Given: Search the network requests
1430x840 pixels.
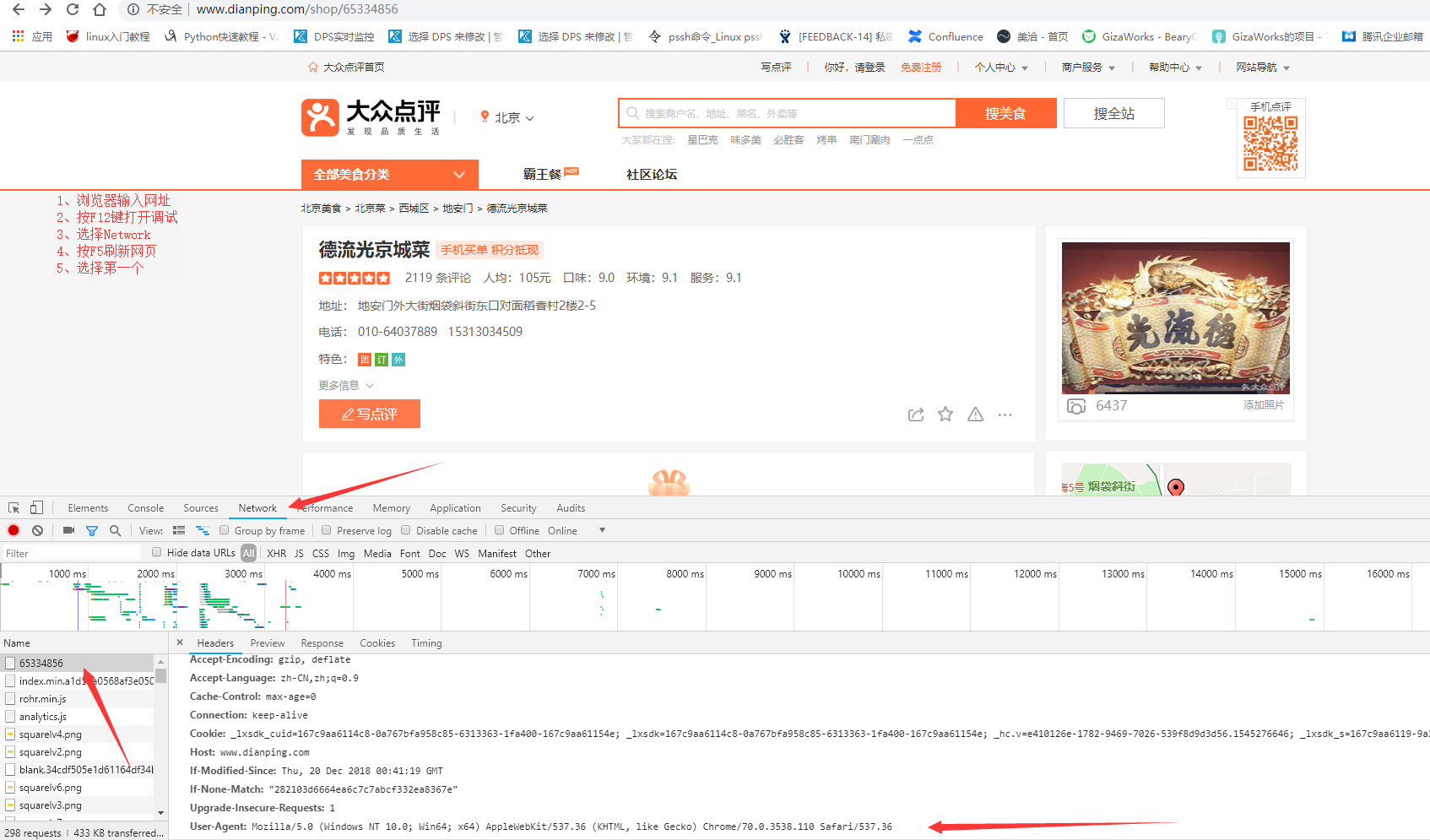Looking at the screenshot, I should pyautogui.click(x=116, y=530).
